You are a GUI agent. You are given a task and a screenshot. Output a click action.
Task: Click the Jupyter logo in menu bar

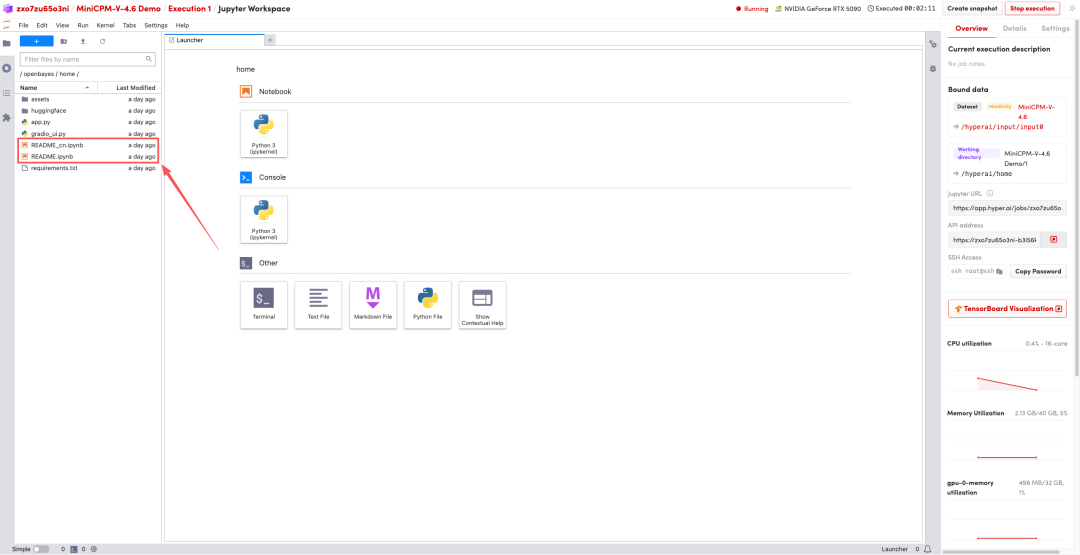click(x=7, y=25)
